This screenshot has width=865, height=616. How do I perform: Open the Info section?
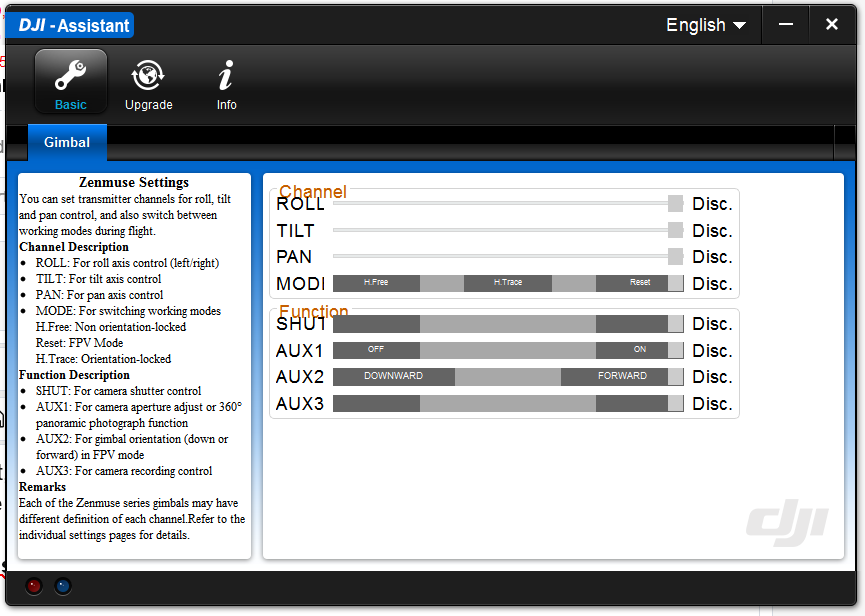226,85
